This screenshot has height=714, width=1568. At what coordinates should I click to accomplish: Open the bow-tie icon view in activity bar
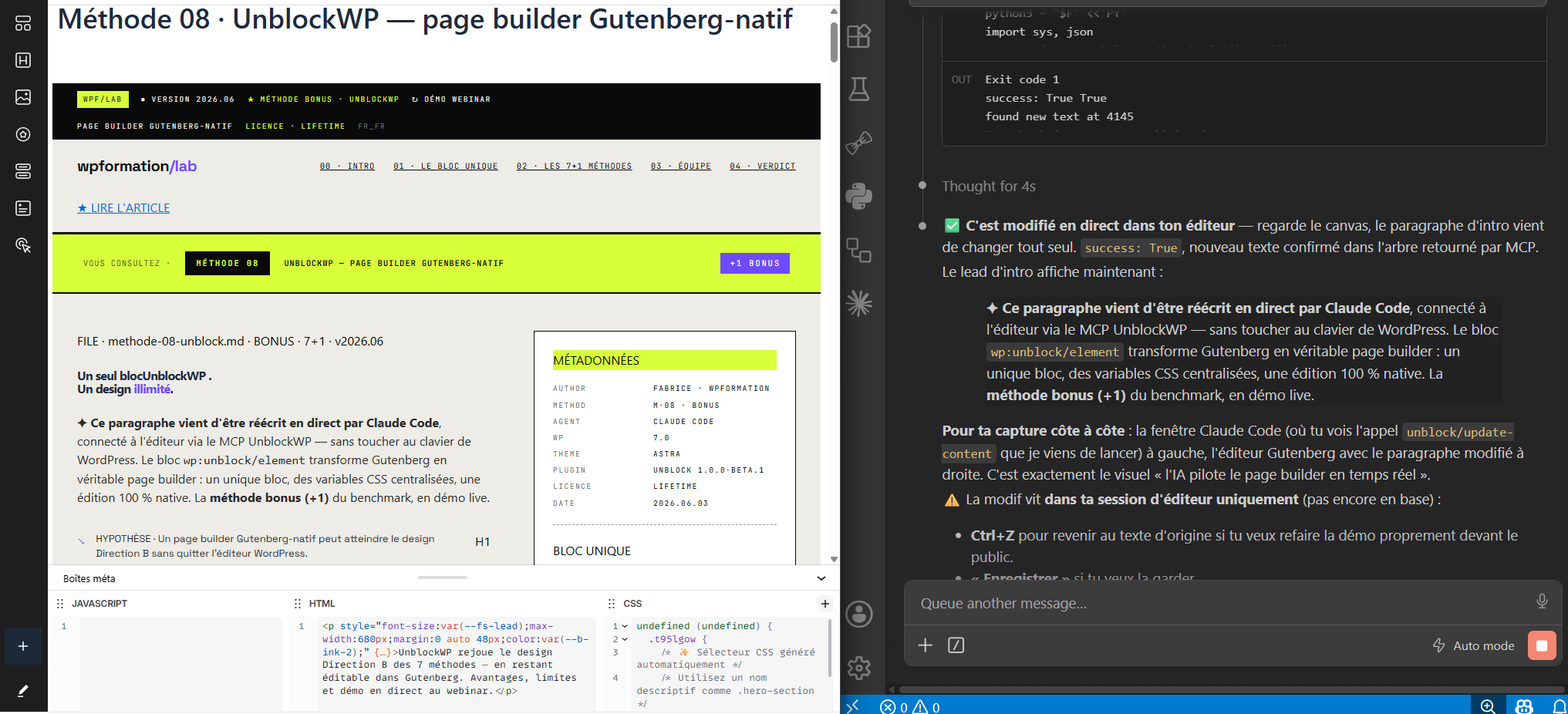tap(858, 143)
